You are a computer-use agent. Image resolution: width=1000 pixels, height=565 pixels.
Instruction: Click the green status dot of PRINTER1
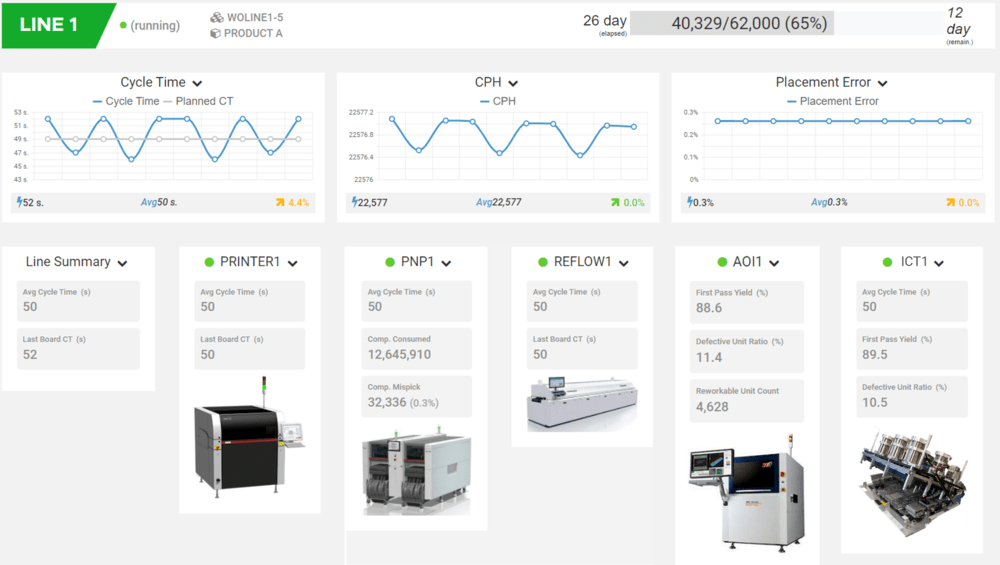[209, 262]
